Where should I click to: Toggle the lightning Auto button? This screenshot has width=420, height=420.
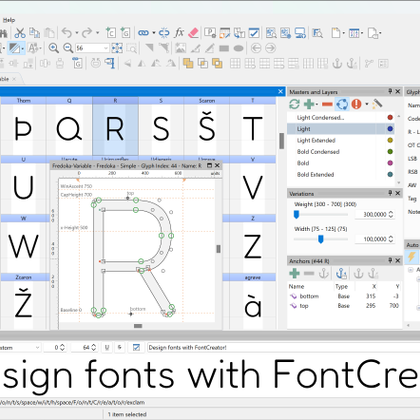(x=411, y=257)
